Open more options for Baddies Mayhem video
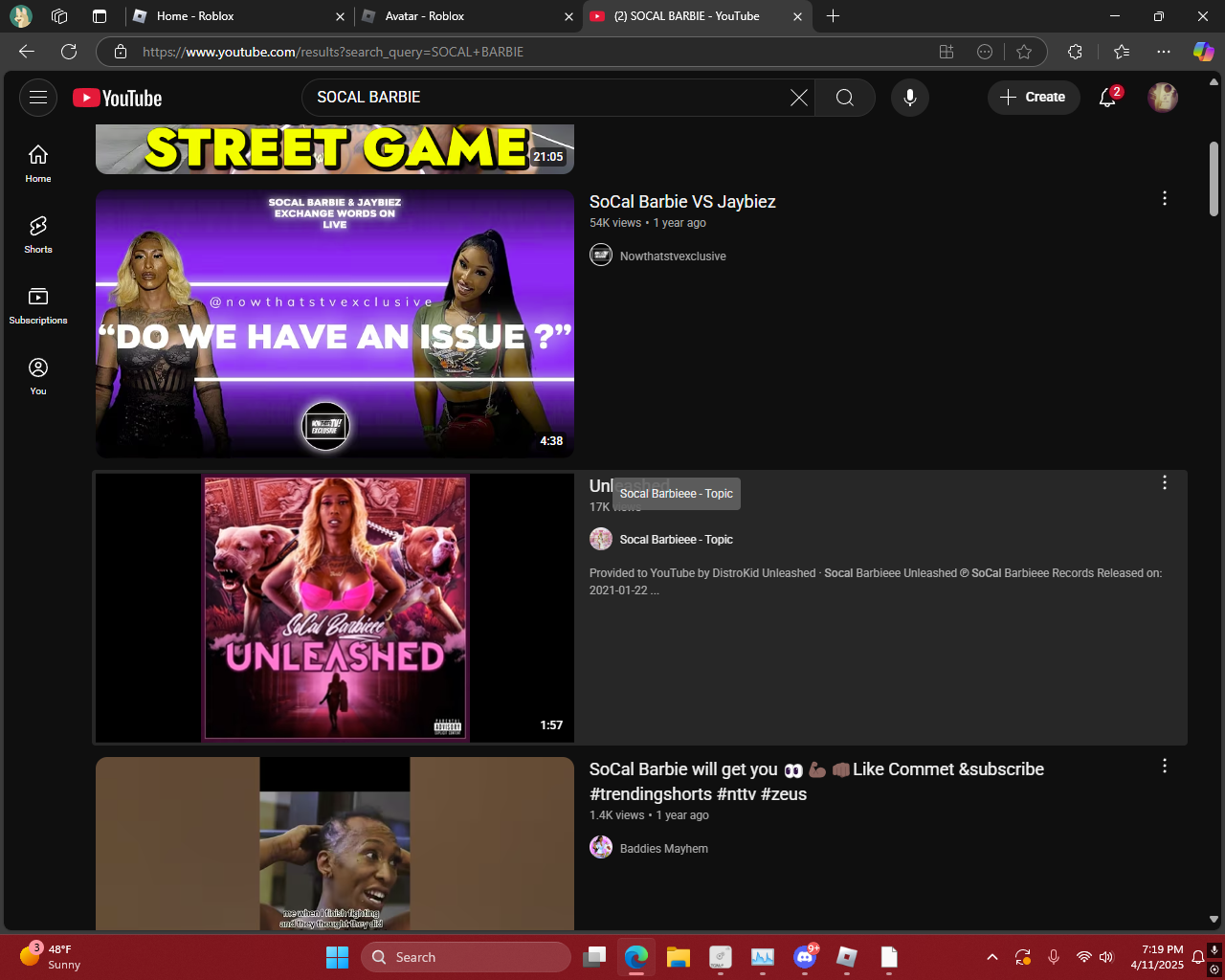 tap(1165, 766)
